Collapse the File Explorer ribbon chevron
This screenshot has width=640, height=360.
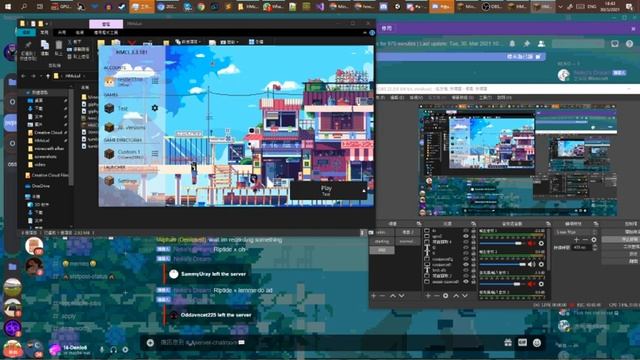tap(365, 33)
